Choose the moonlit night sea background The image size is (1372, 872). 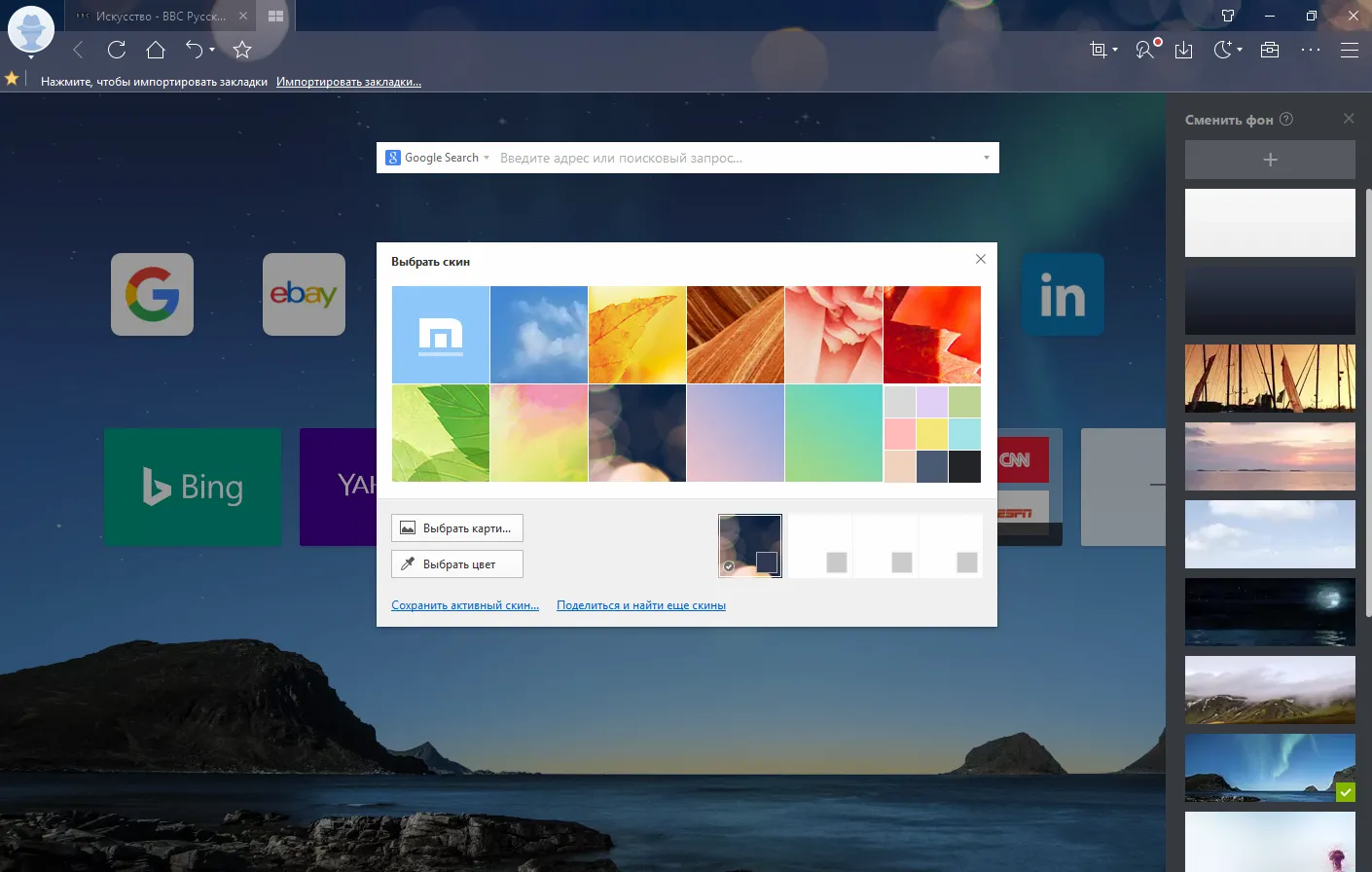pyautogui.click(x=1270, y=612)
